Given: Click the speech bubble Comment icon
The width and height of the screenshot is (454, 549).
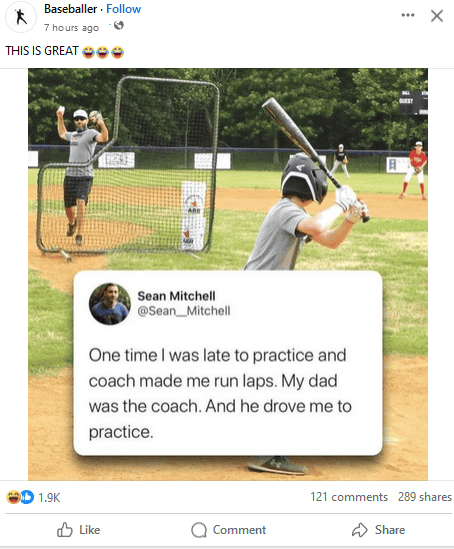Looking at the screenshot, I should [199, 530].
